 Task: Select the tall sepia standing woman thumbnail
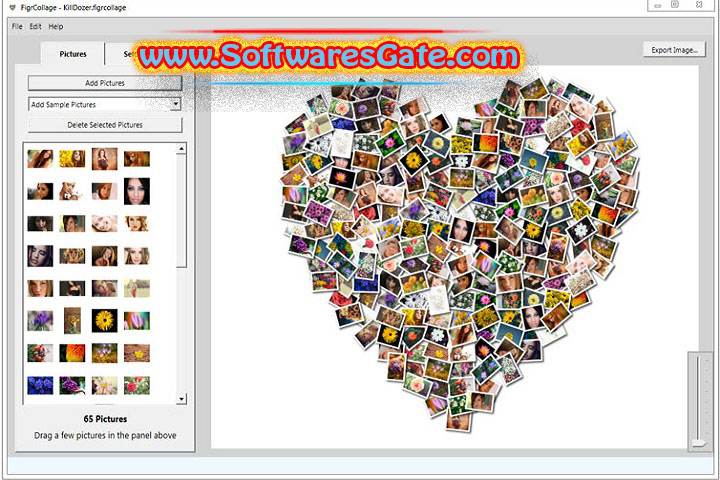click(104, 159)
